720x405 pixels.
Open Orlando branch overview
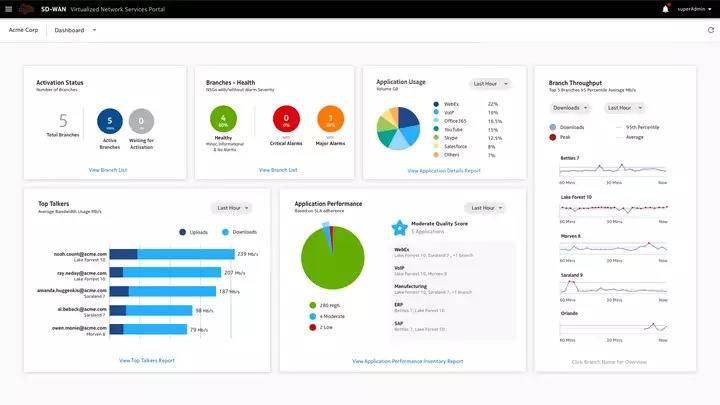(569, 313)
